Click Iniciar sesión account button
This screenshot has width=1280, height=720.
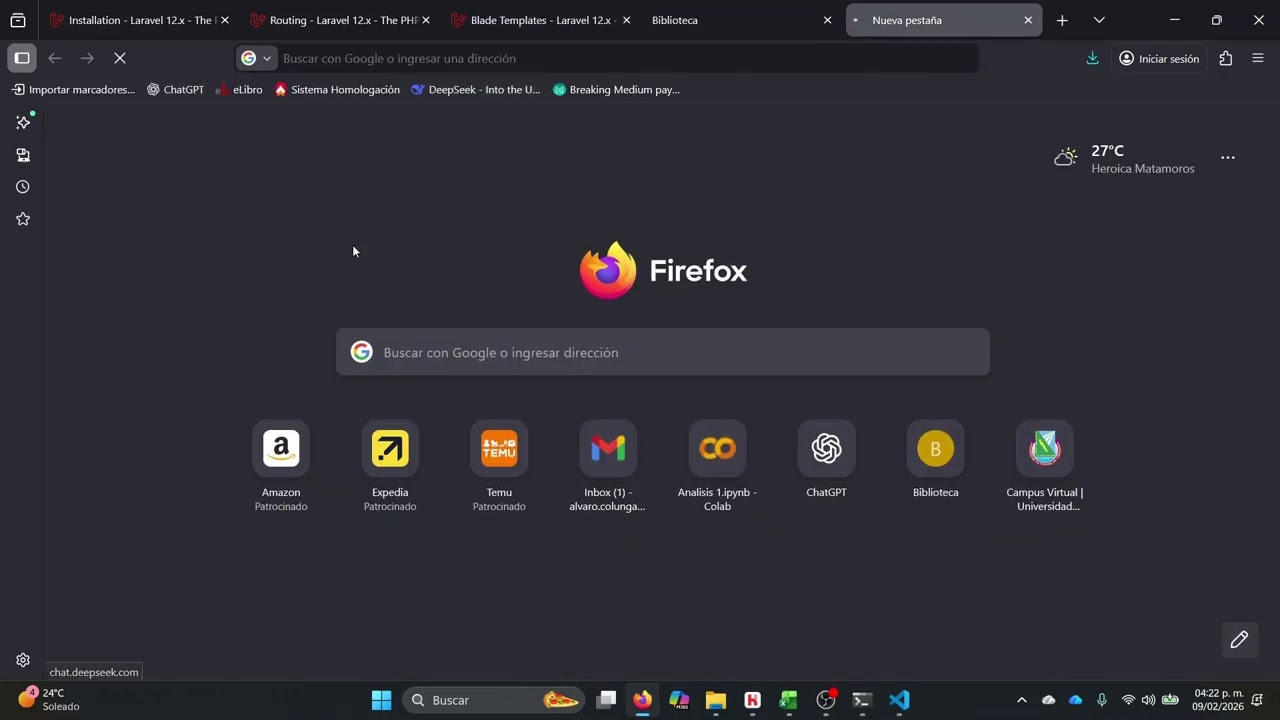pos(1159,58)
